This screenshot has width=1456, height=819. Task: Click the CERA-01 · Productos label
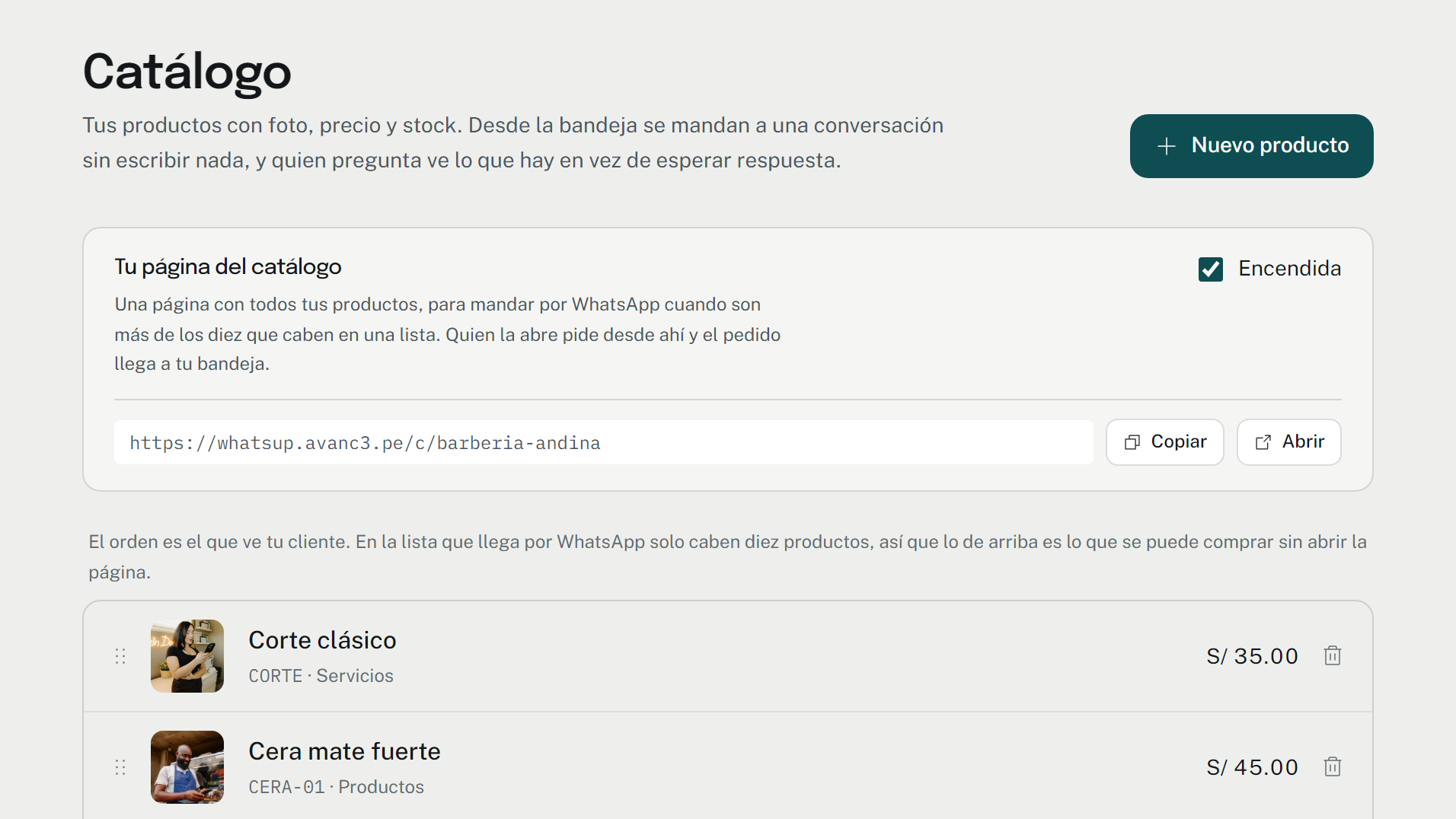(336, 787)
